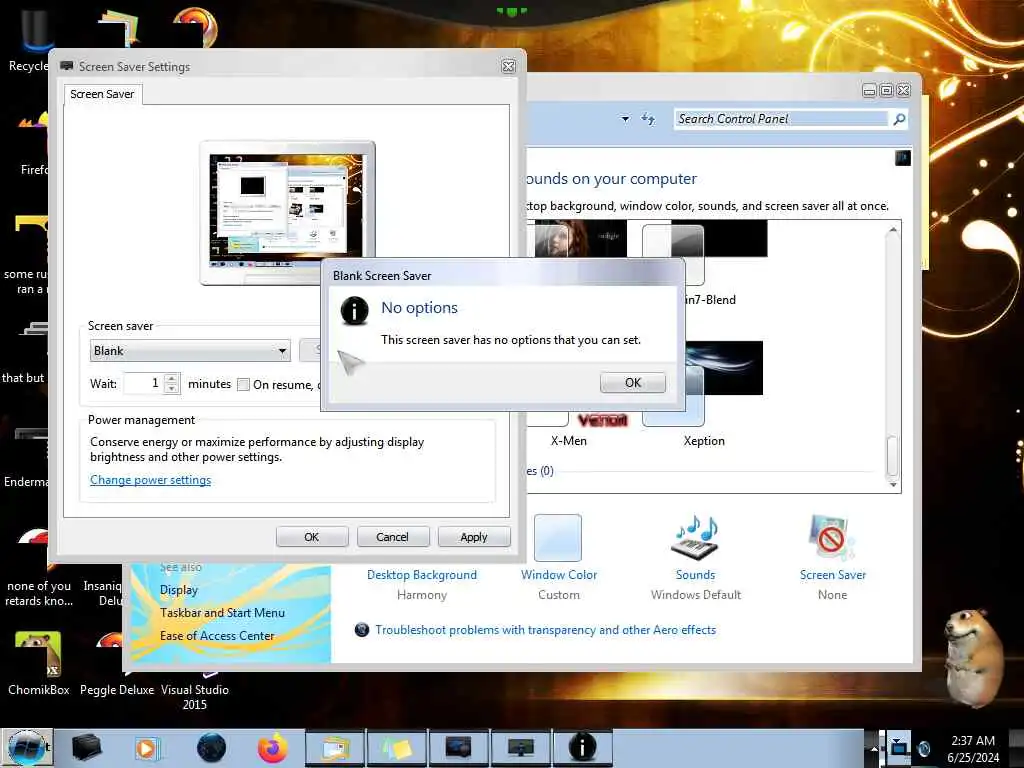Close the Screen Saver Settings window
Image resolution: width=1024 pixels, height=768 pixels.
[x=508, y=67]
